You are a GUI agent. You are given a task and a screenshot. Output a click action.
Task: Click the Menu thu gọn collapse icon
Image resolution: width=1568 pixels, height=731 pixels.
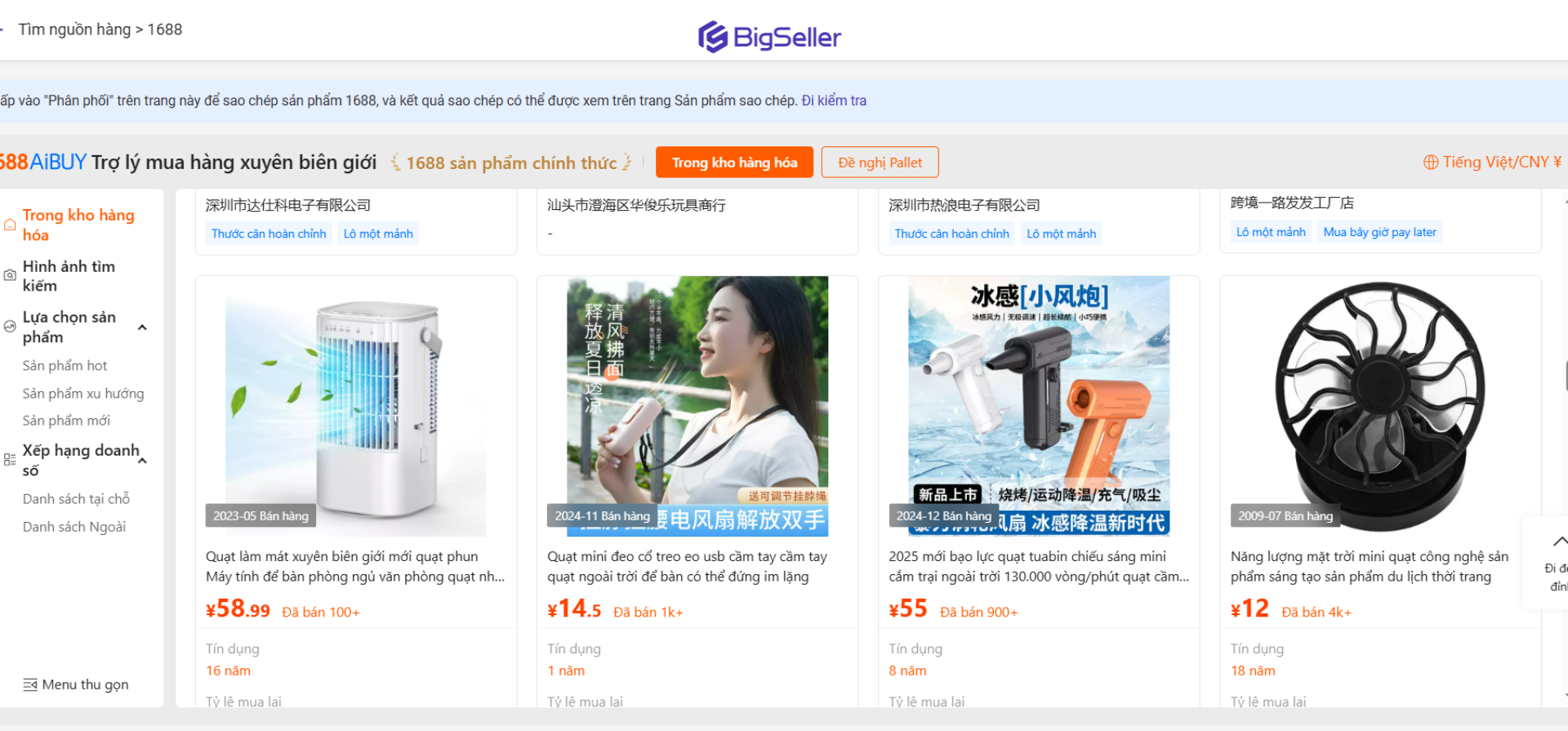pos(30,684)
